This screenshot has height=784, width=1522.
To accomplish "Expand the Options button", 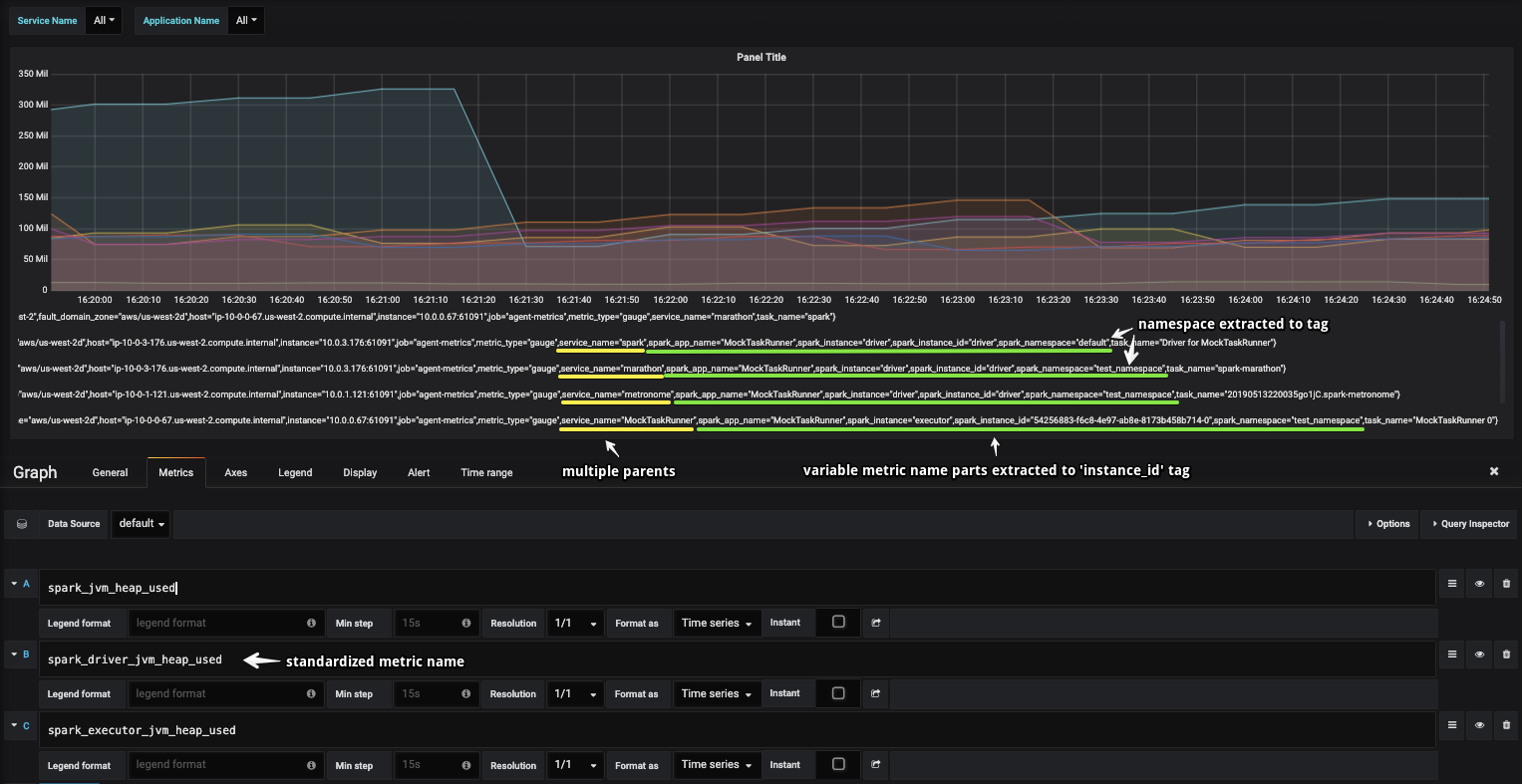I will [1387, 523].
